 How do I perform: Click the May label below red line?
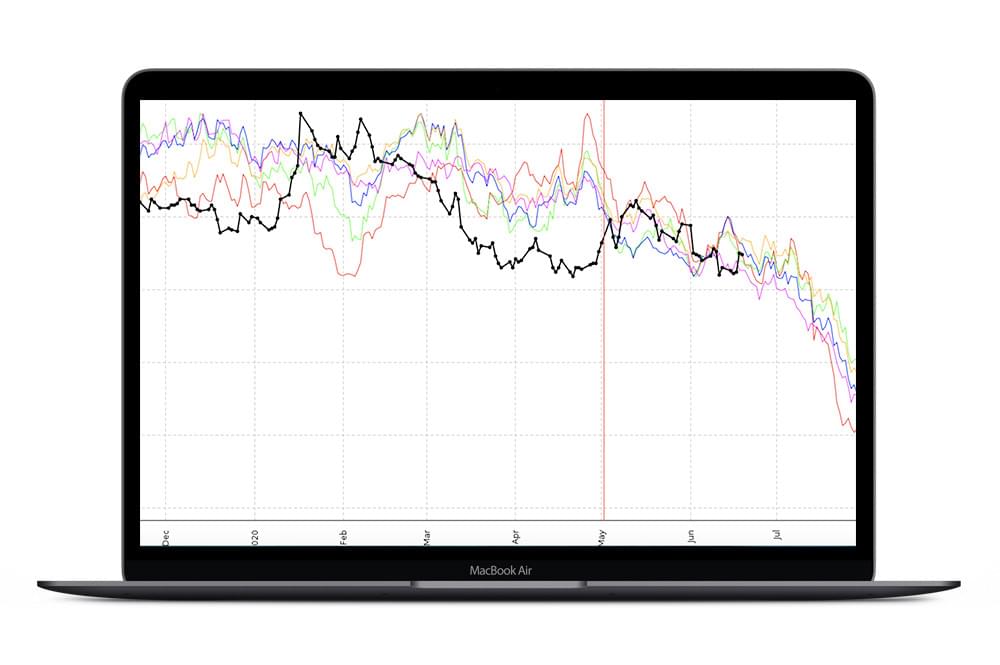tap(602, 535)
